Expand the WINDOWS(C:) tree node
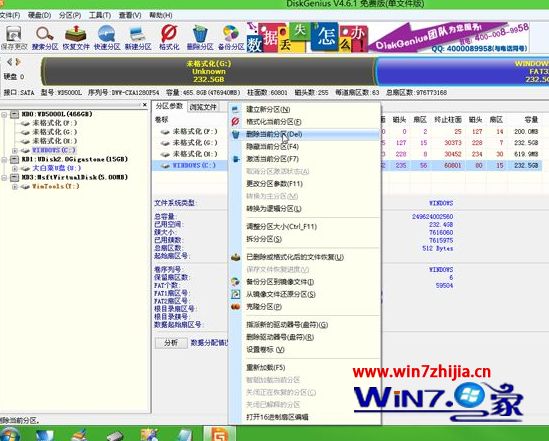 coord(15,150)
